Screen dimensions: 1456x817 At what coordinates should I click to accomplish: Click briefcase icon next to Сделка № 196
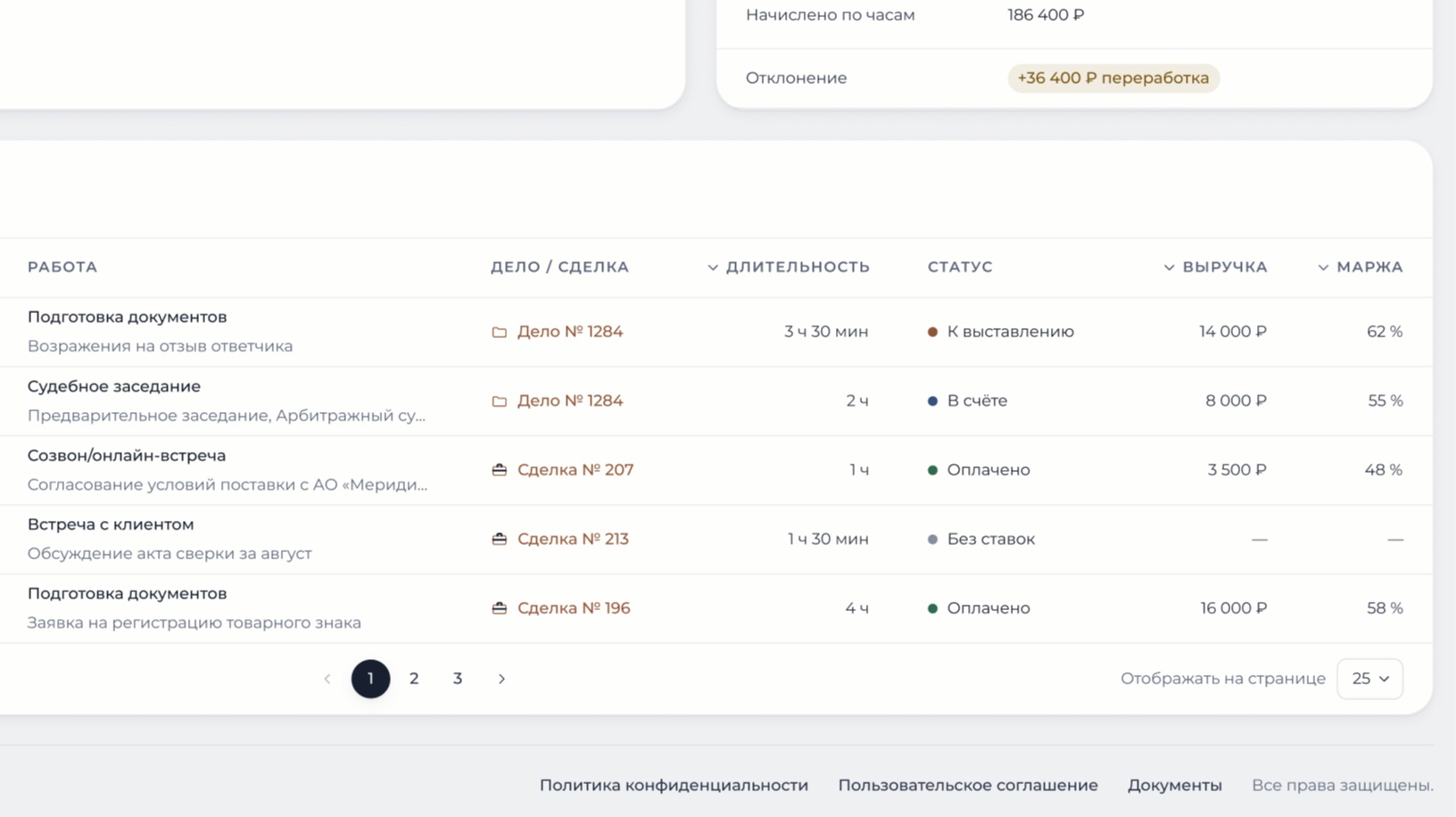pyautogui.click(x=500, y=608)
